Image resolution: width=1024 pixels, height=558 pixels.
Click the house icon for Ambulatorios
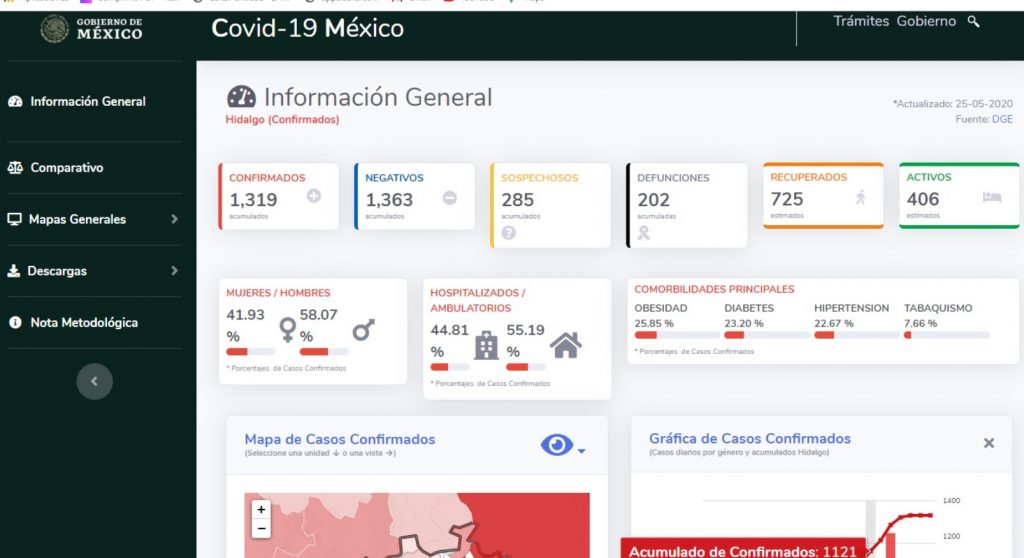pos(566,345)
